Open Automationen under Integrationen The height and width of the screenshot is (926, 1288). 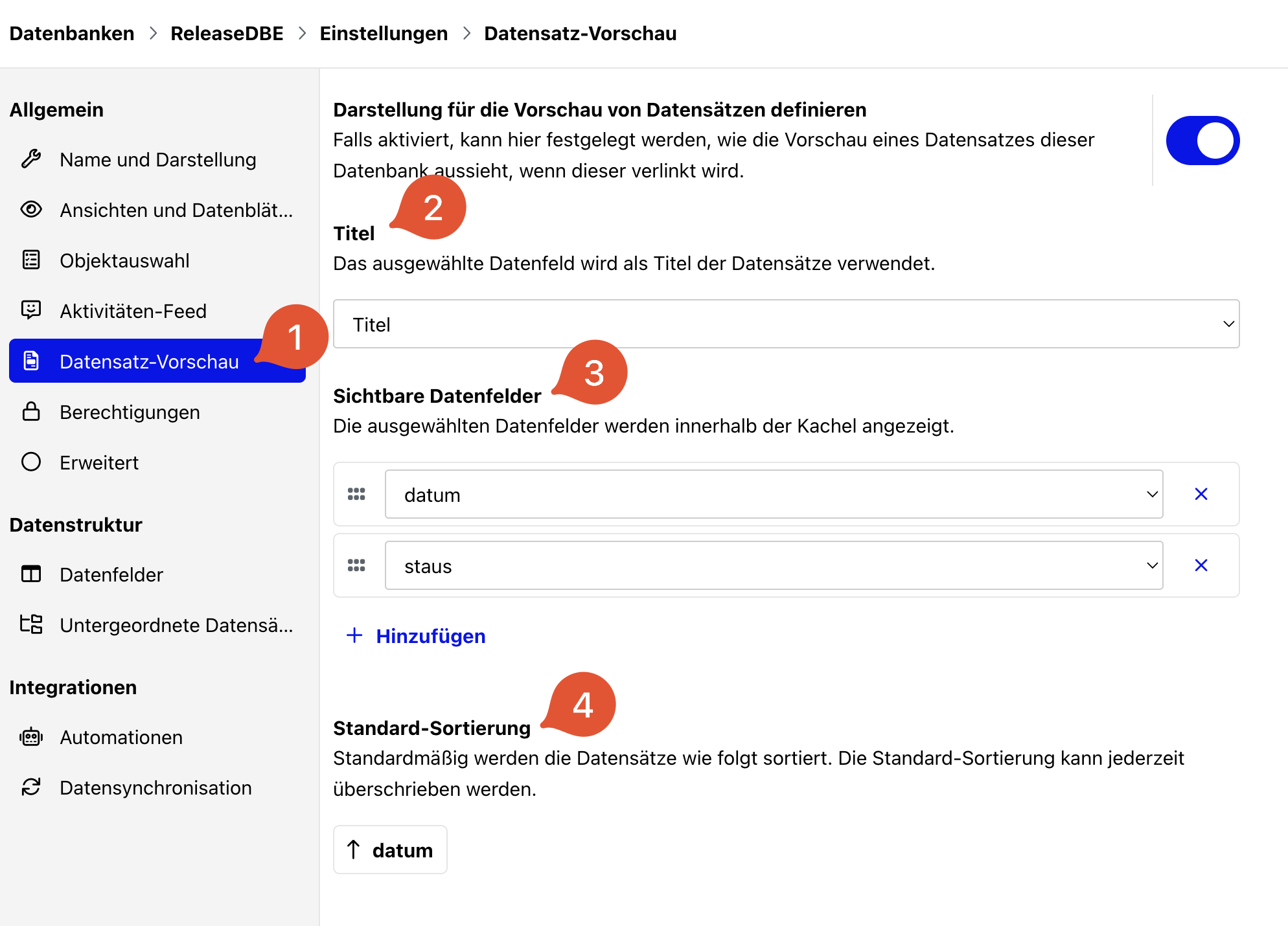point(157,736)
